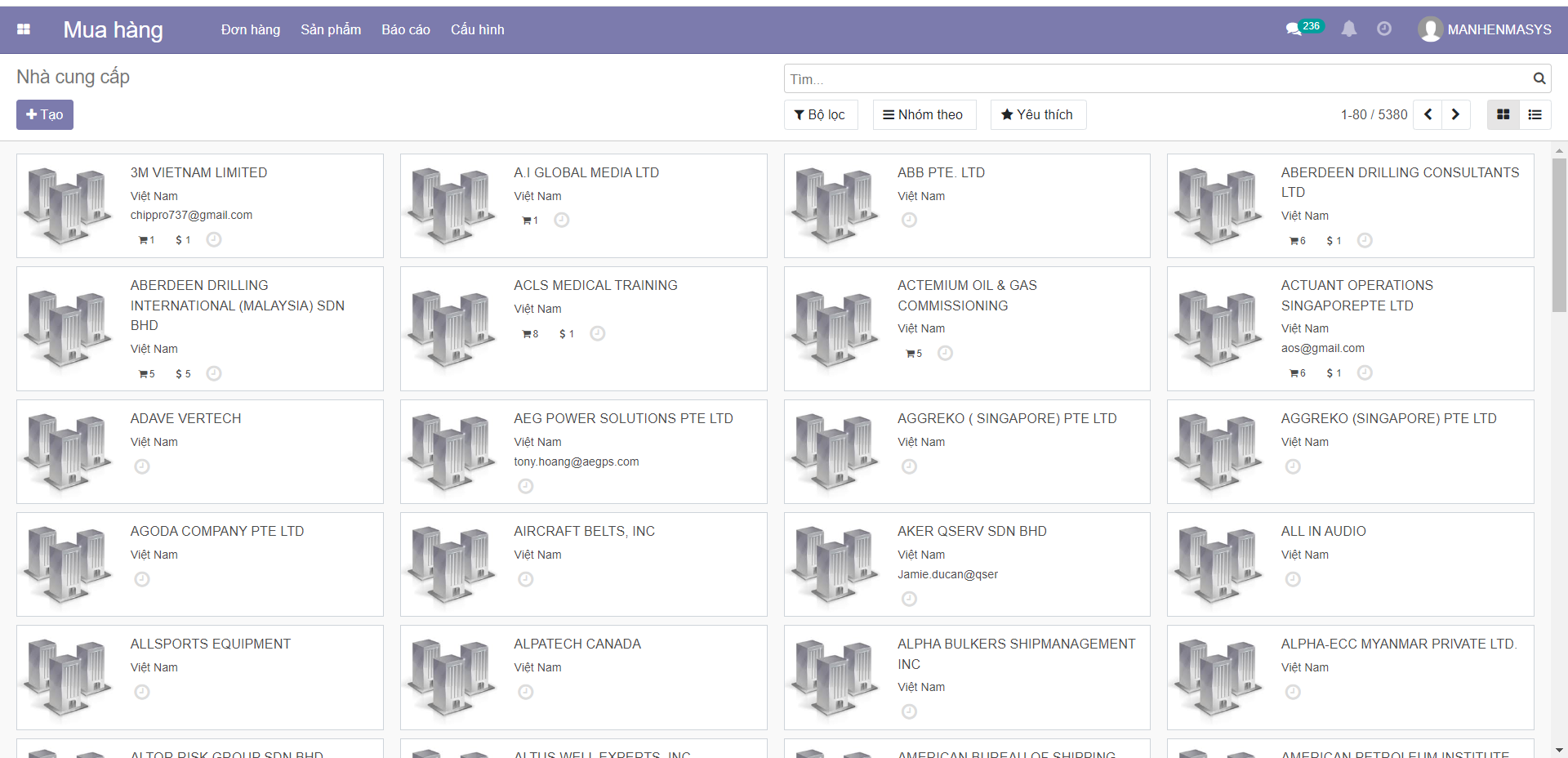Open the Yêu thích favorites dropdown
The width and height of the screenshot is (1568, 758).
pyautogui.click(x=1037, y=114)
